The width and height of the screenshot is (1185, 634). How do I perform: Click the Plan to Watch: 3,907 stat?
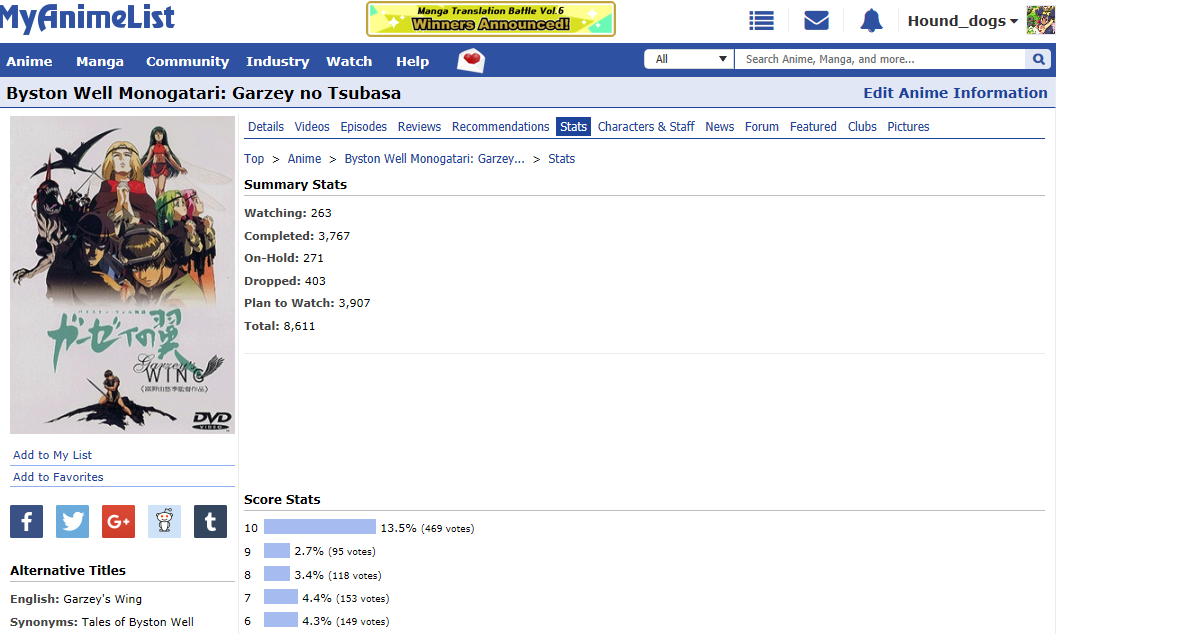(307, 303)
